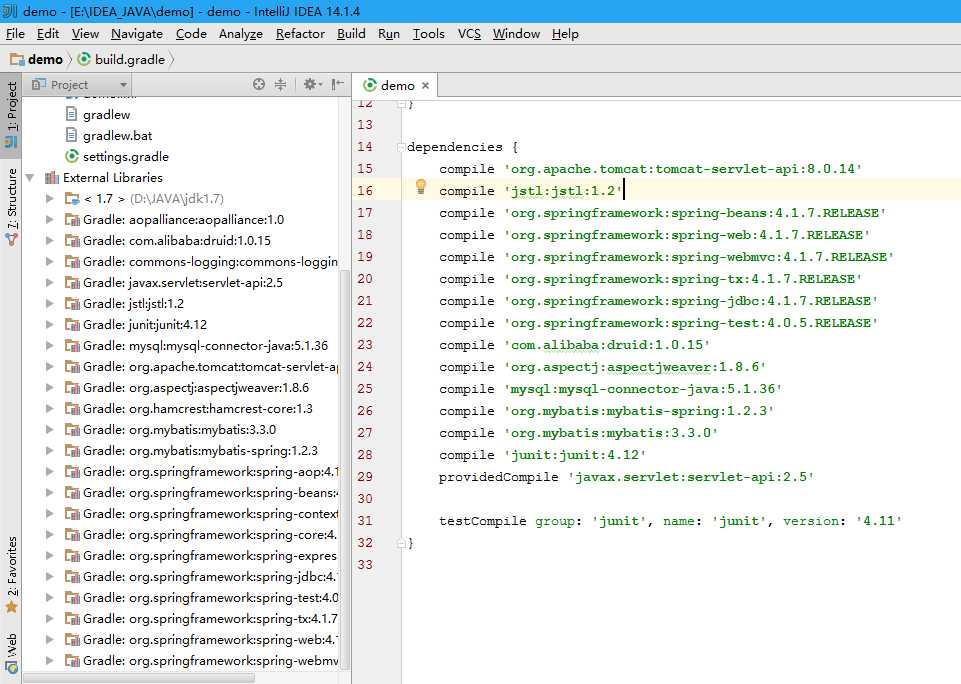Click the demo folder breadcrumb
This screenshot has width=961, height=684.
click(x=37, y=59)
